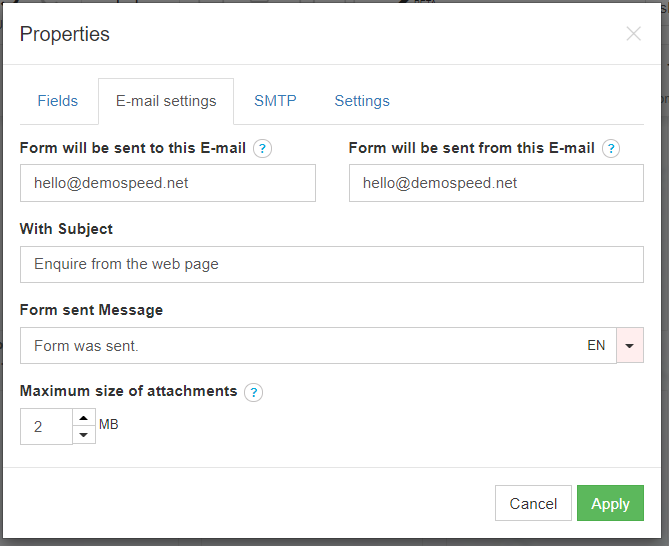This screenshot has width=669, height=546.
Task: Edit the Form sent Message field
Action: coord(300,346)
